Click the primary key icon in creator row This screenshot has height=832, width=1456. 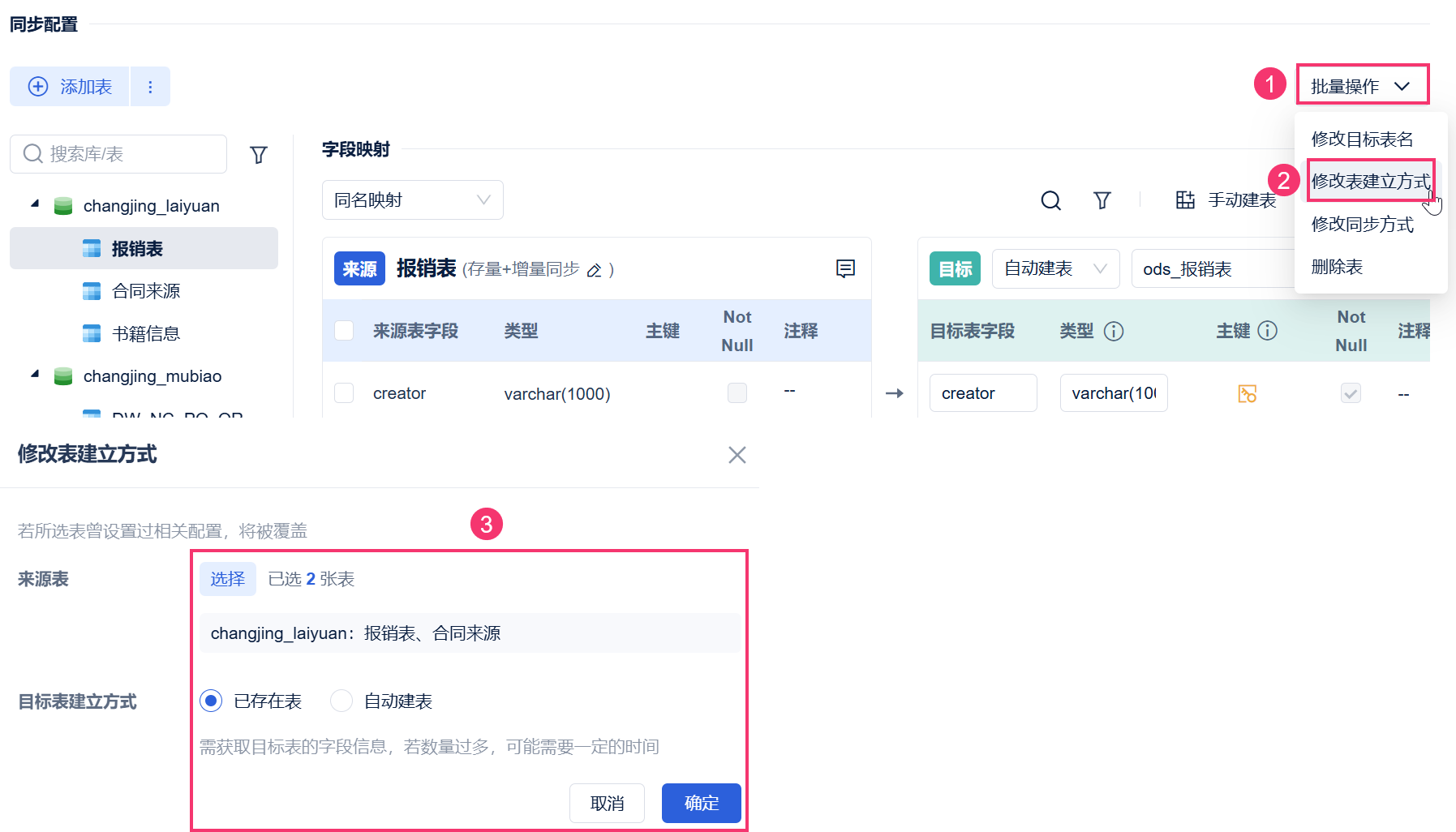tap(1248, 394)
